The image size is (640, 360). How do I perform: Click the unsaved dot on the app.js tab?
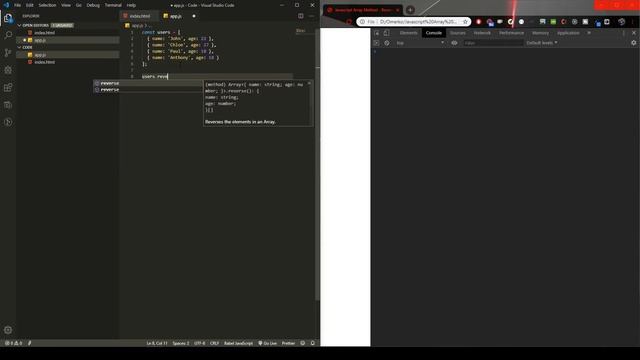[194, 16]
